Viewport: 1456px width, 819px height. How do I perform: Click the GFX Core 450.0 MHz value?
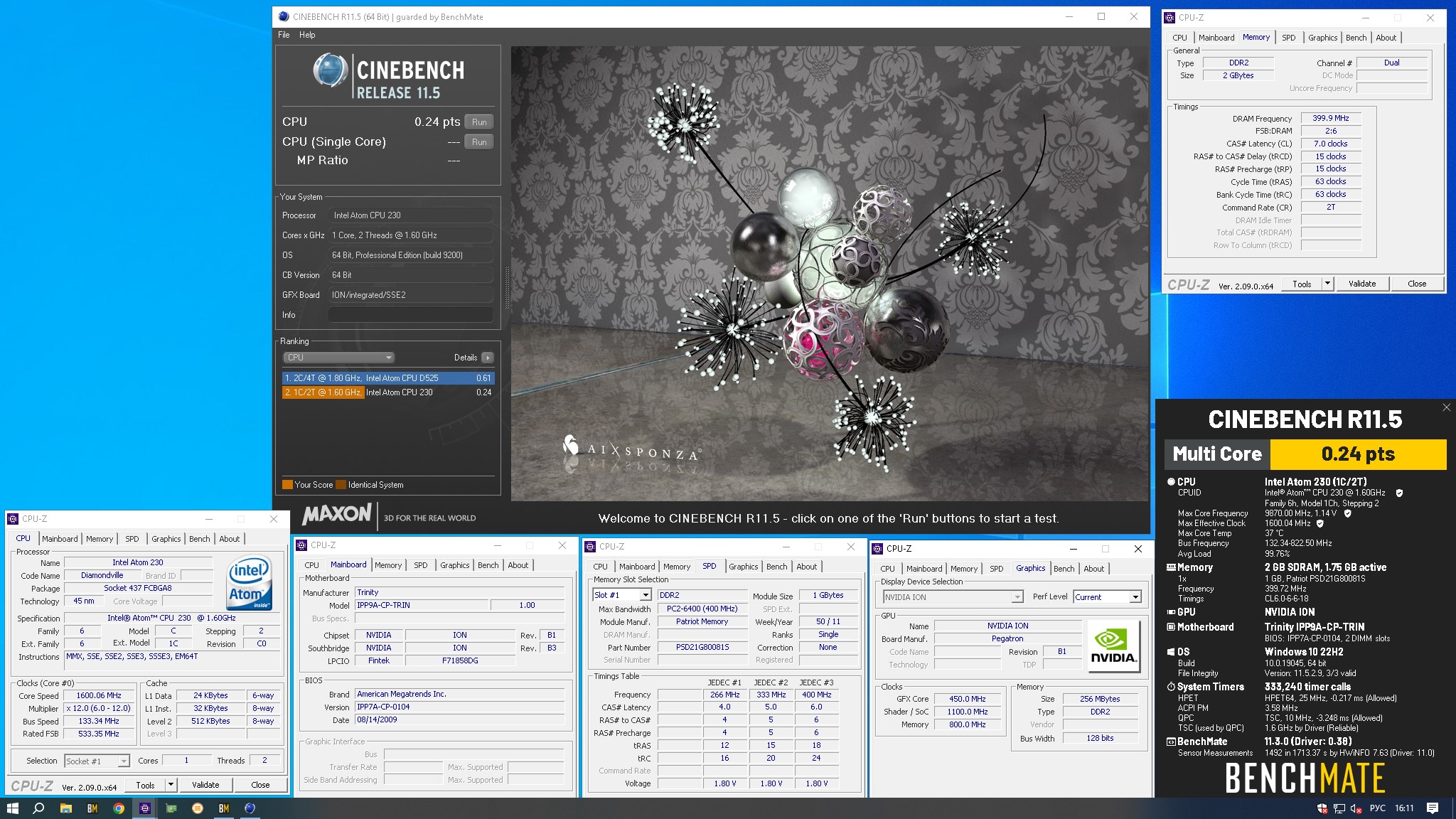968,700
